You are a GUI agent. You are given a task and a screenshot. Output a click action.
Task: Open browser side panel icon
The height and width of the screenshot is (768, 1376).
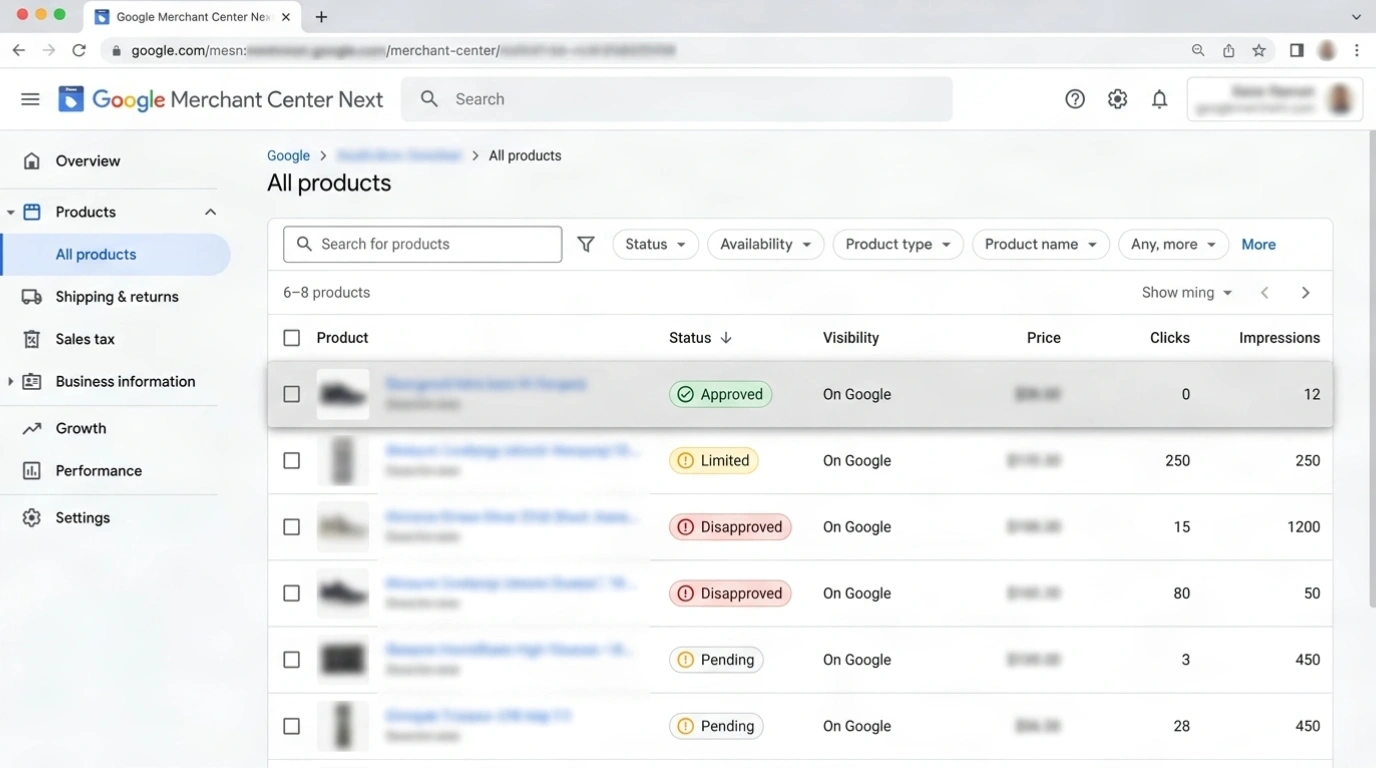point(1296,50)
